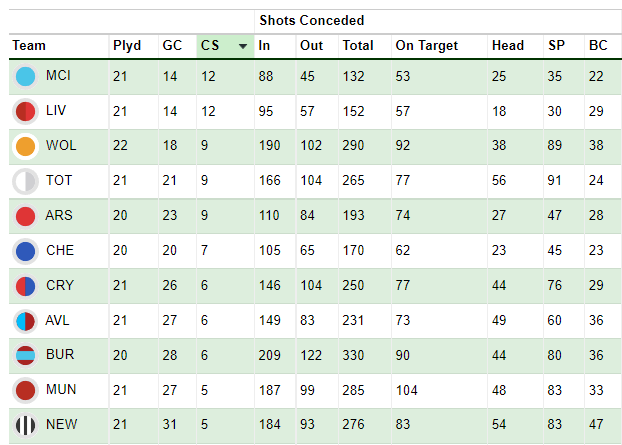Click the ARS red team badge
This screenshot has height=445, width=622.
[x=25, y=216]
